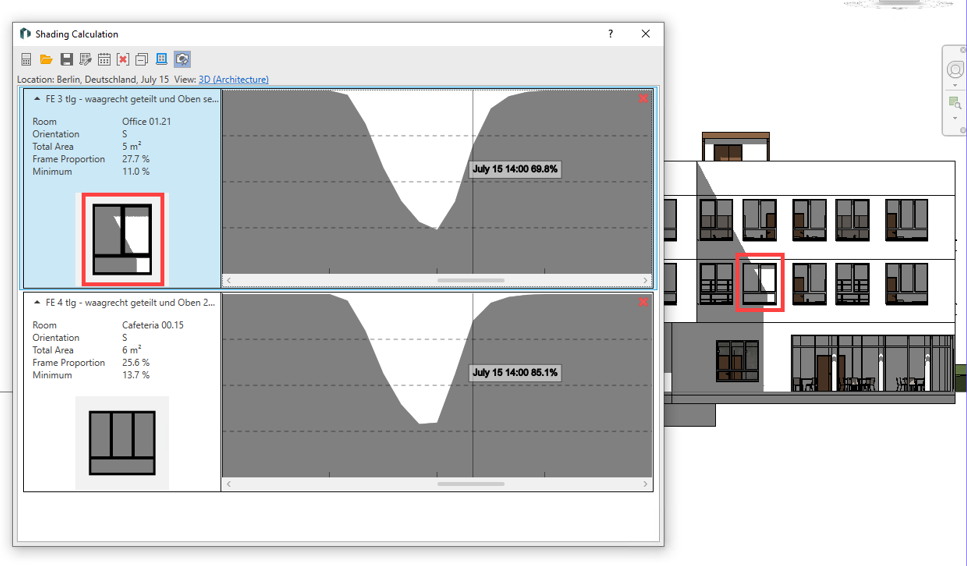Click the edit list pencil icon
Image resolution: width=967 pixels, height=566 pixels.
(85, 60)
